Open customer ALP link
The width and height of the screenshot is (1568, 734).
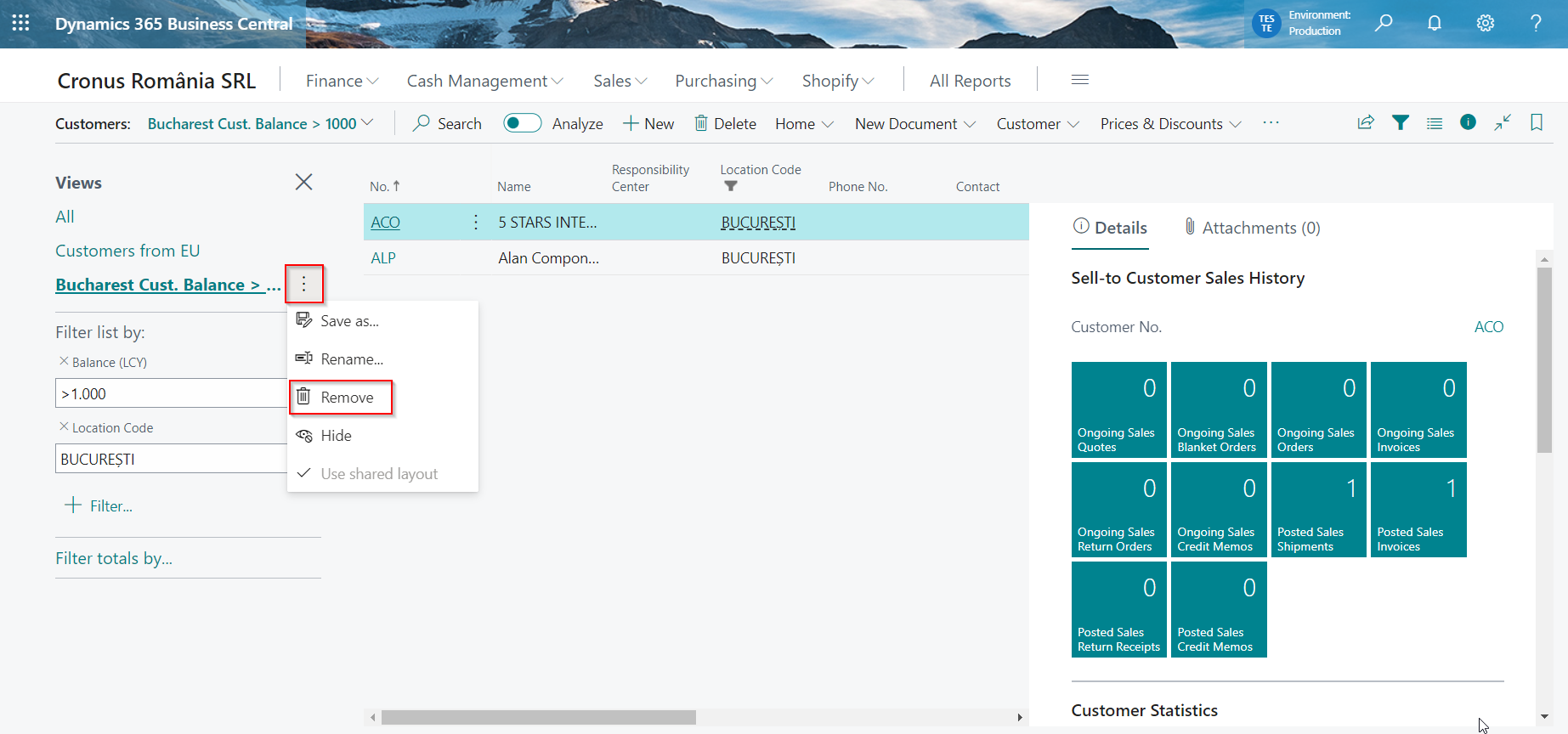pyautogui.click(x=383, y=257)
